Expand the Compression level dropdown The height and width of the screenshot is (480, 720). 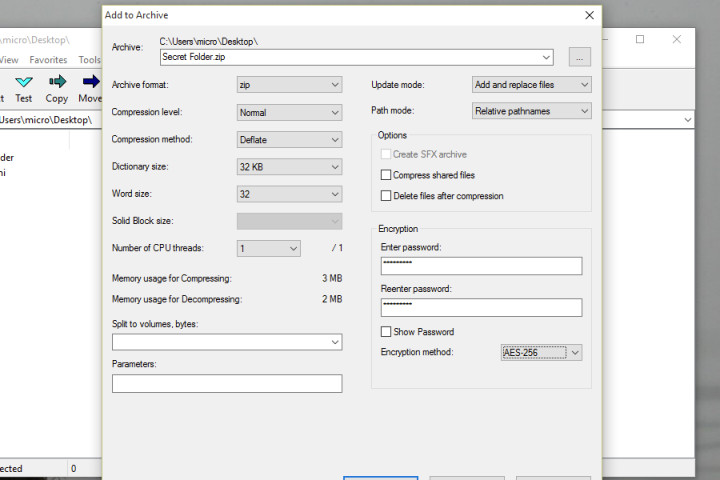click(289, 112)
